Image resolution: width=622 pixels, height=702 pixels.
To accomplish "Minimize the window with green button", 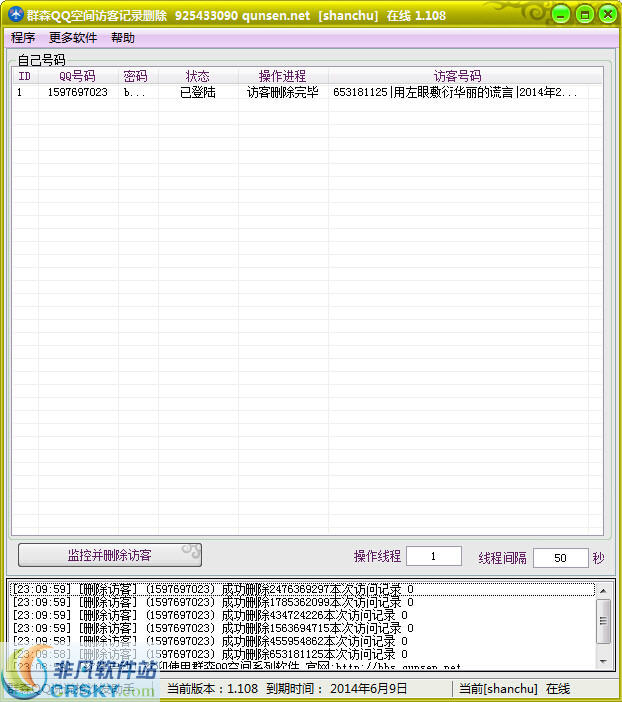I will pos(561,15).
